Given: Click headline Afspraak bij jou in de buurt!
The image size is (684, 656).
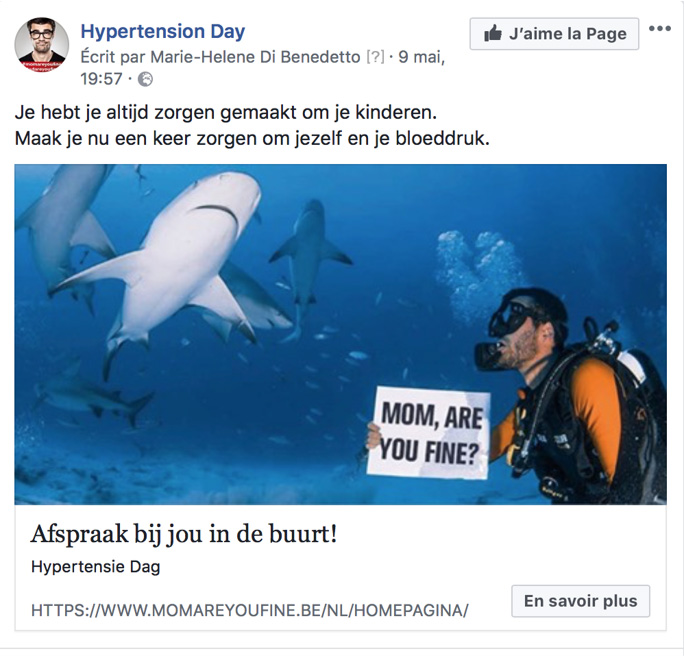Looking at the screenshot, I should click(x=184, y=534).
